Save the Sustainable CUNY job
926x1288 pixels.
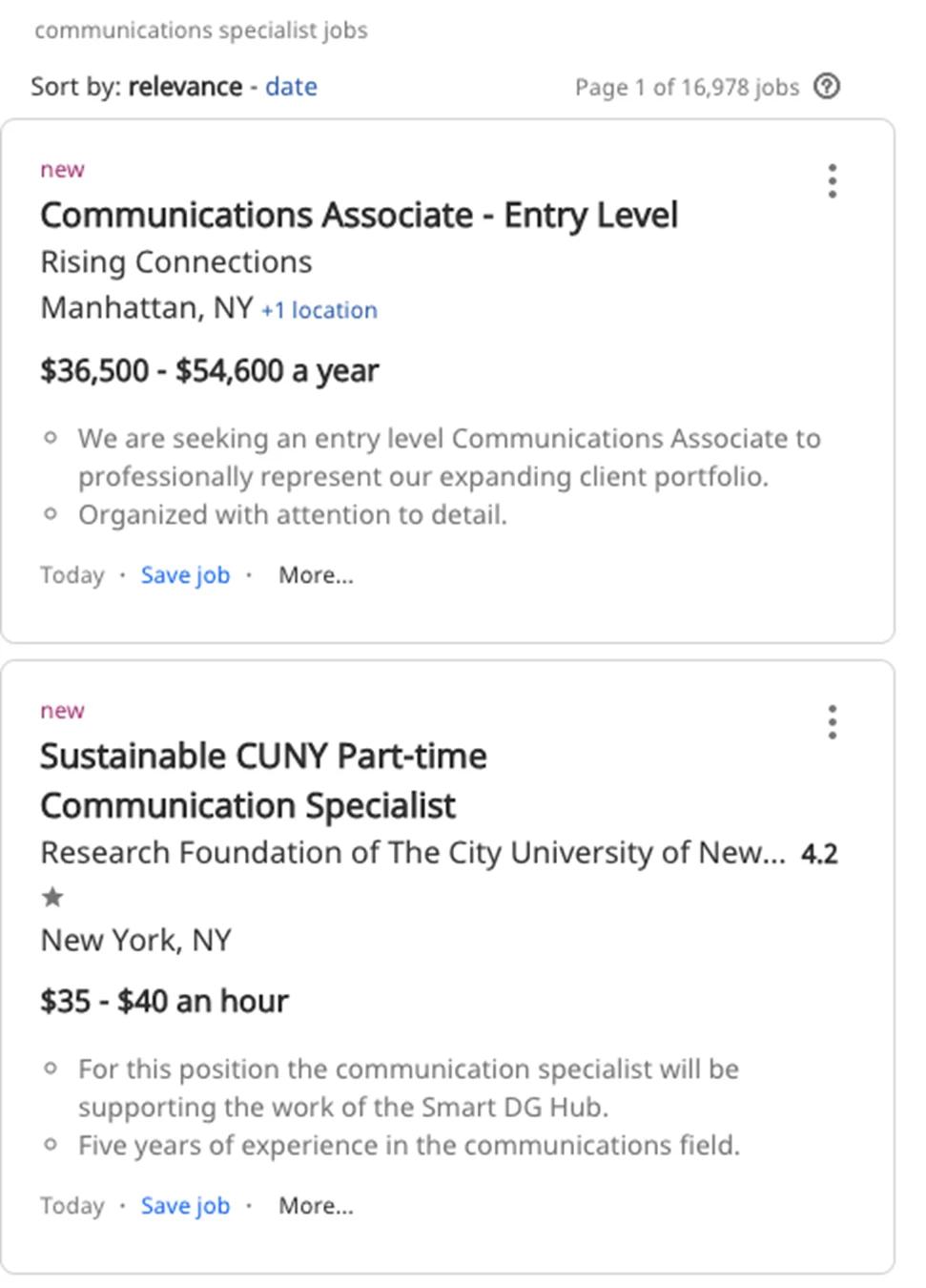click(185, 1206)
